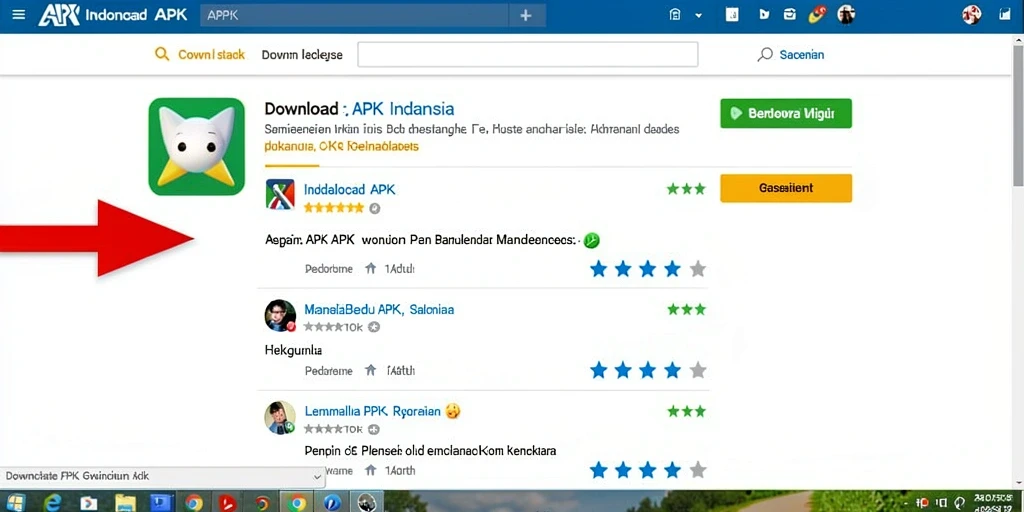1024x512 pixels.
Task: Launch Internet Explorer from the taskbar
Action: coord(52,502)
